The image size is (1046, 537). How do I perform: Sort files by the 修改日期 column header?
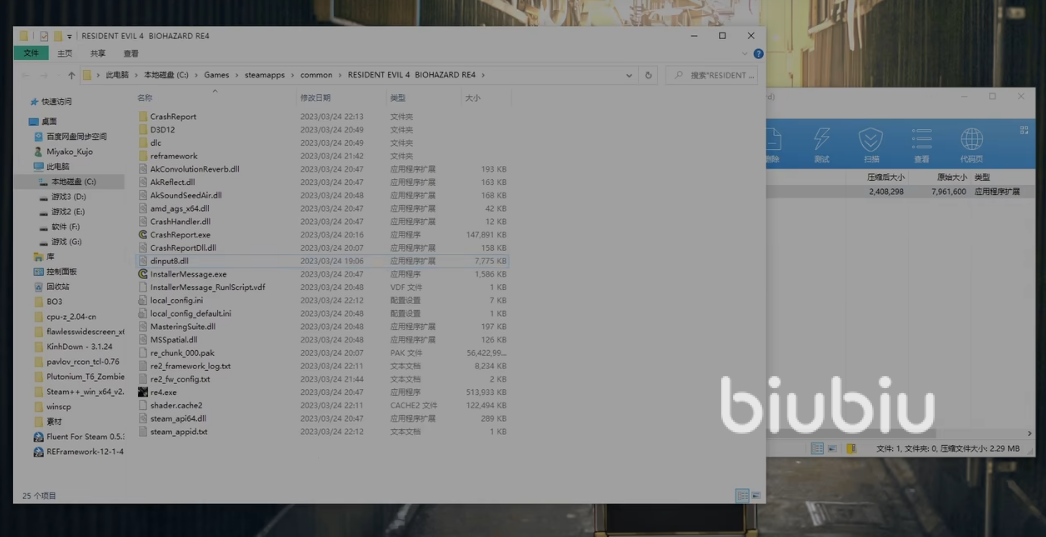(x=315, y=98)
